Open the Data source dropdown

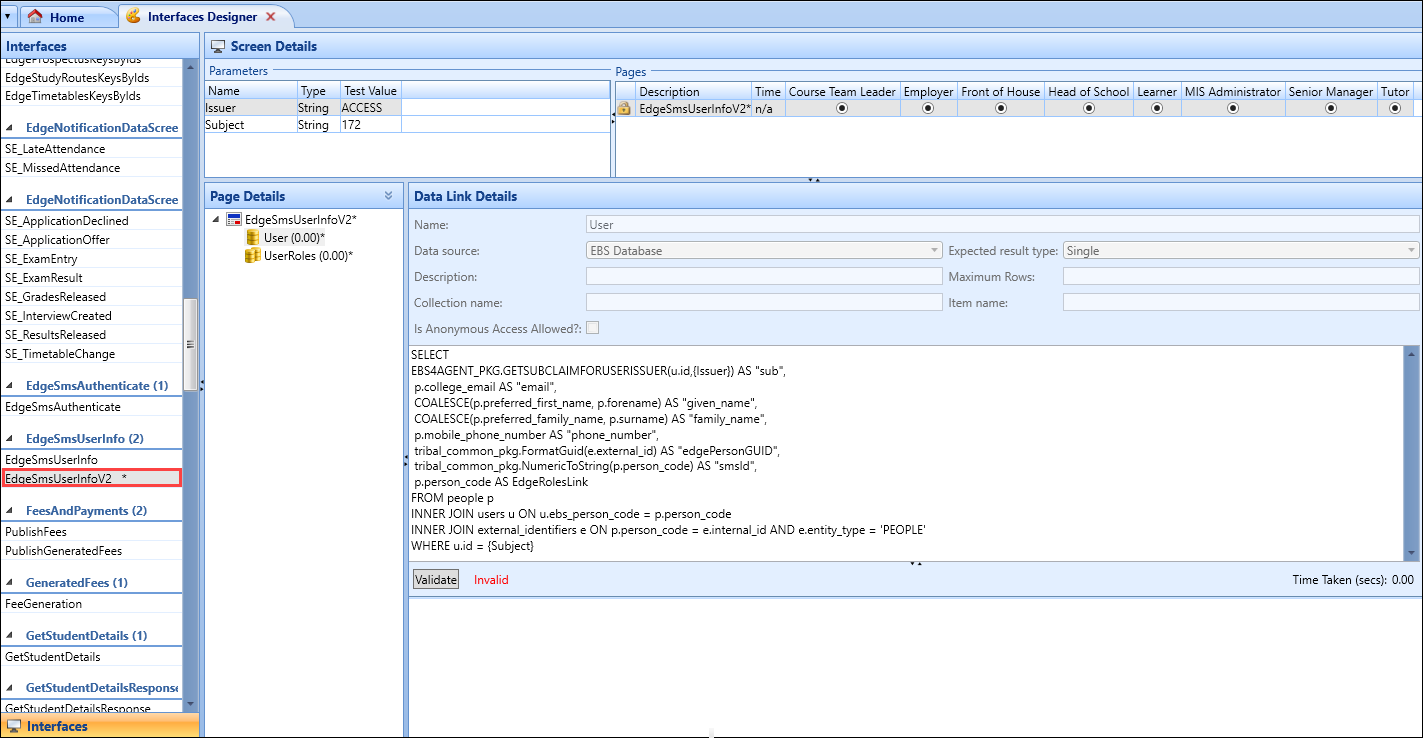click(x=934, y=251)
